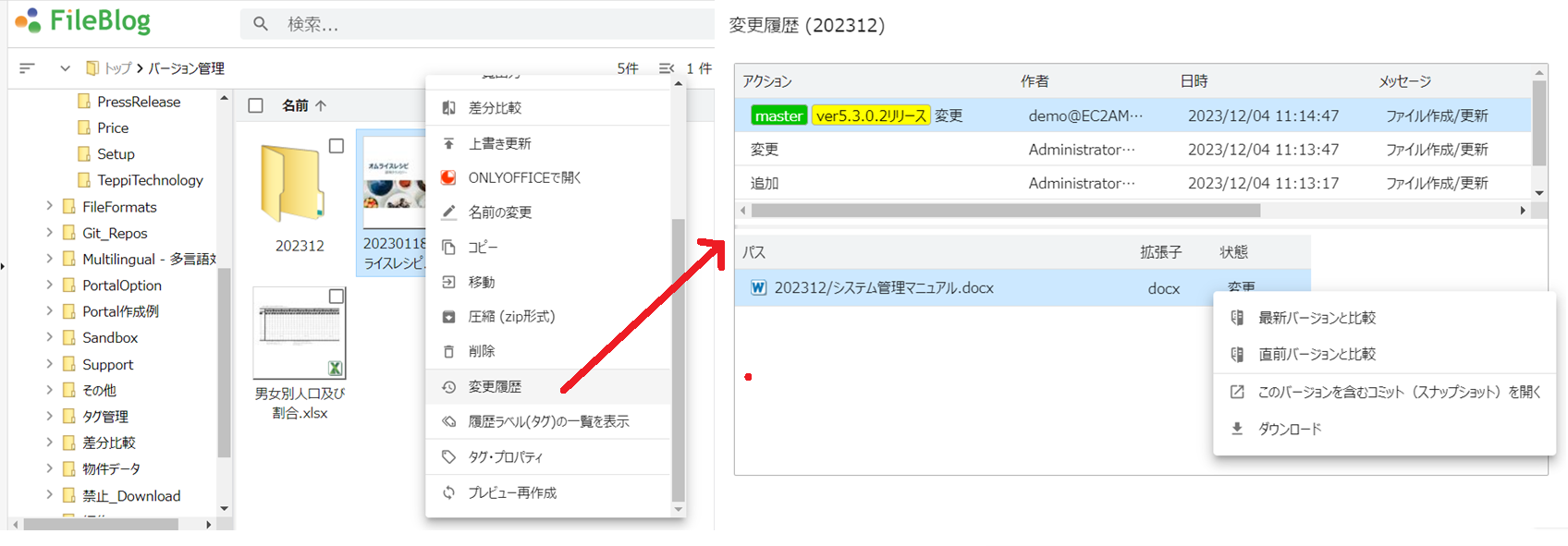Select the 11:13:17 追加 history row
Image resolution: width=1568 pixels, height=546 pixels.
tap(1133, 183)
